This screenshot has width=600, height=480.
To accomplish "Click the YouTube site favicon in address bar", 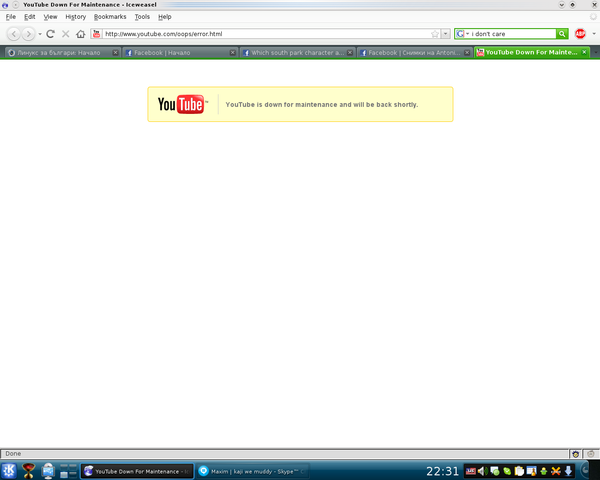I will coord(96,34).
